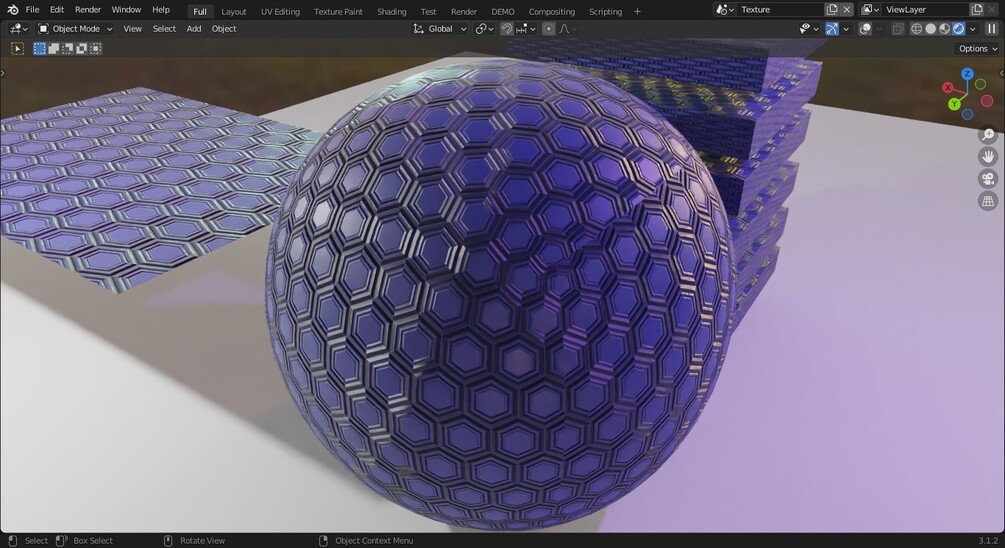Open the Render menu in top bar
The width and height of the screenshot is (1005, 548).
[88, 10]
